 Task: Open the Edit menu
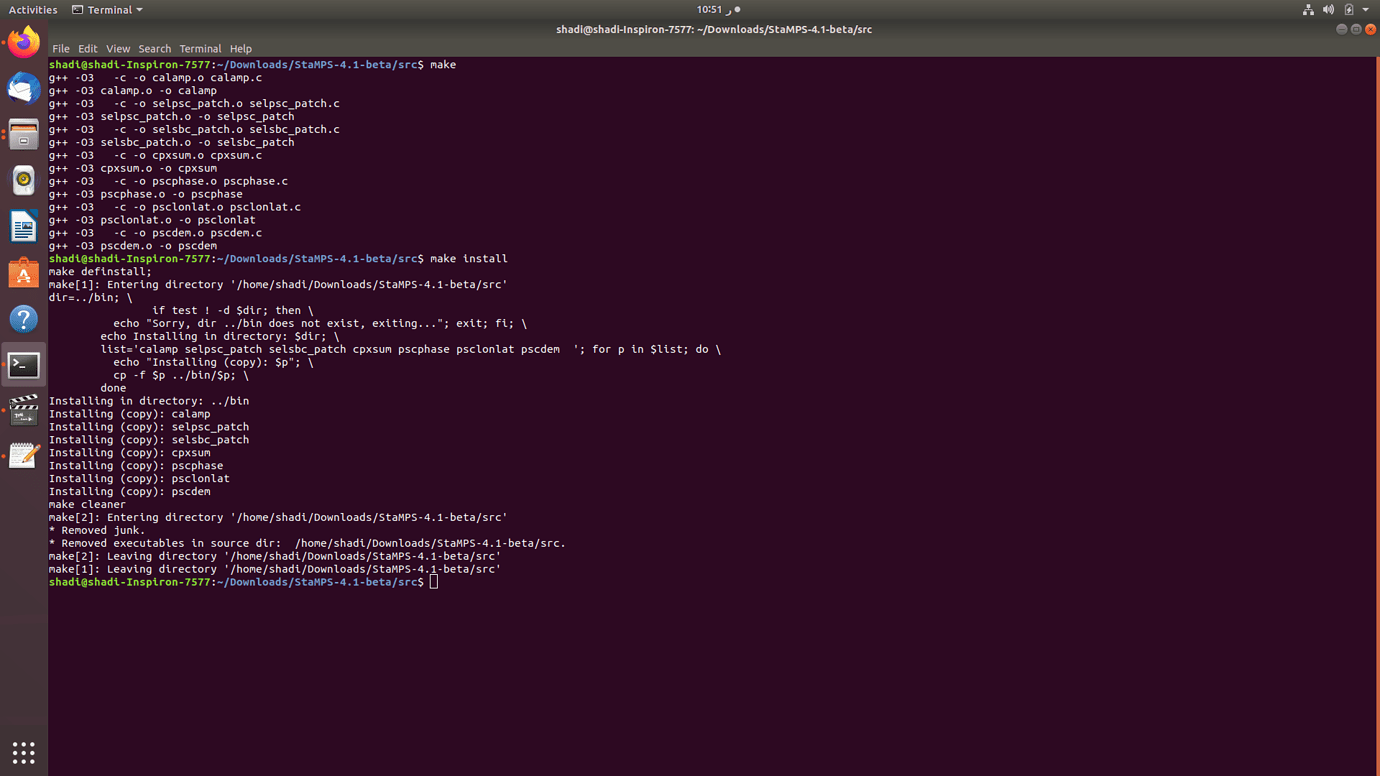(87, 48)
